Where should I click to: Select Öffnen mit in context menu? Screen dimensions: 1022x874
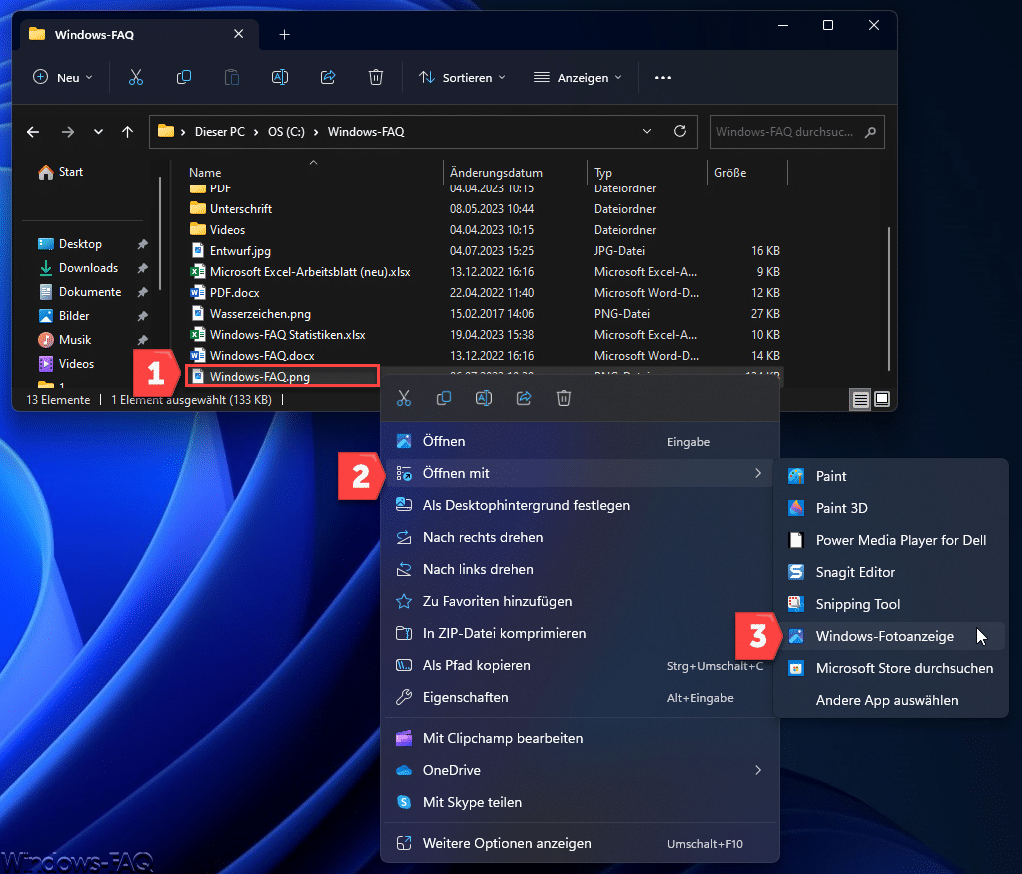tap(580, 473)
